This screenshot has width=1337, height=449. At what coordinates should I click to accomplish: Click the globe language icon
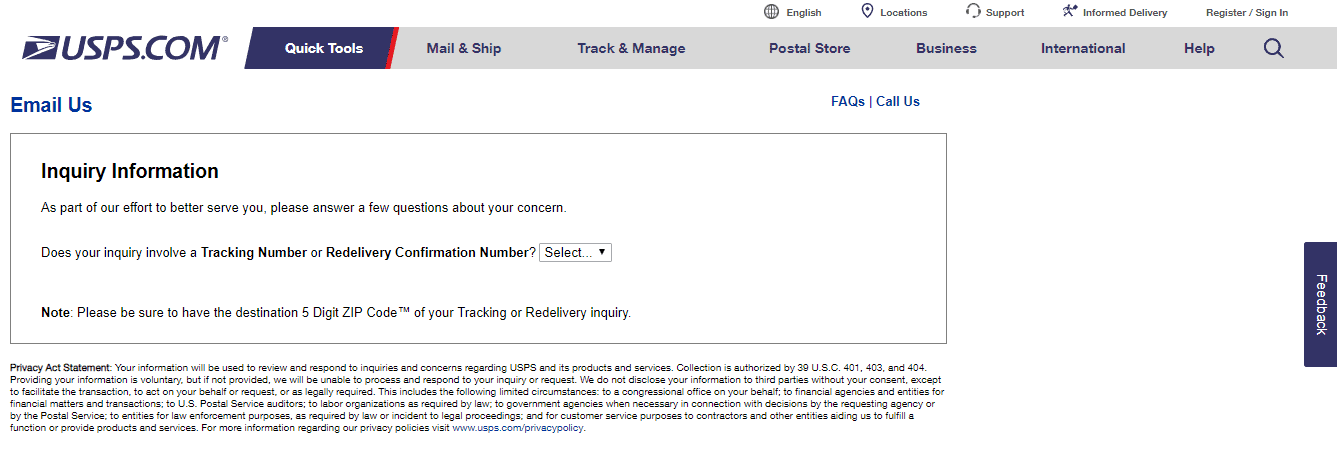tap(771, 12)
